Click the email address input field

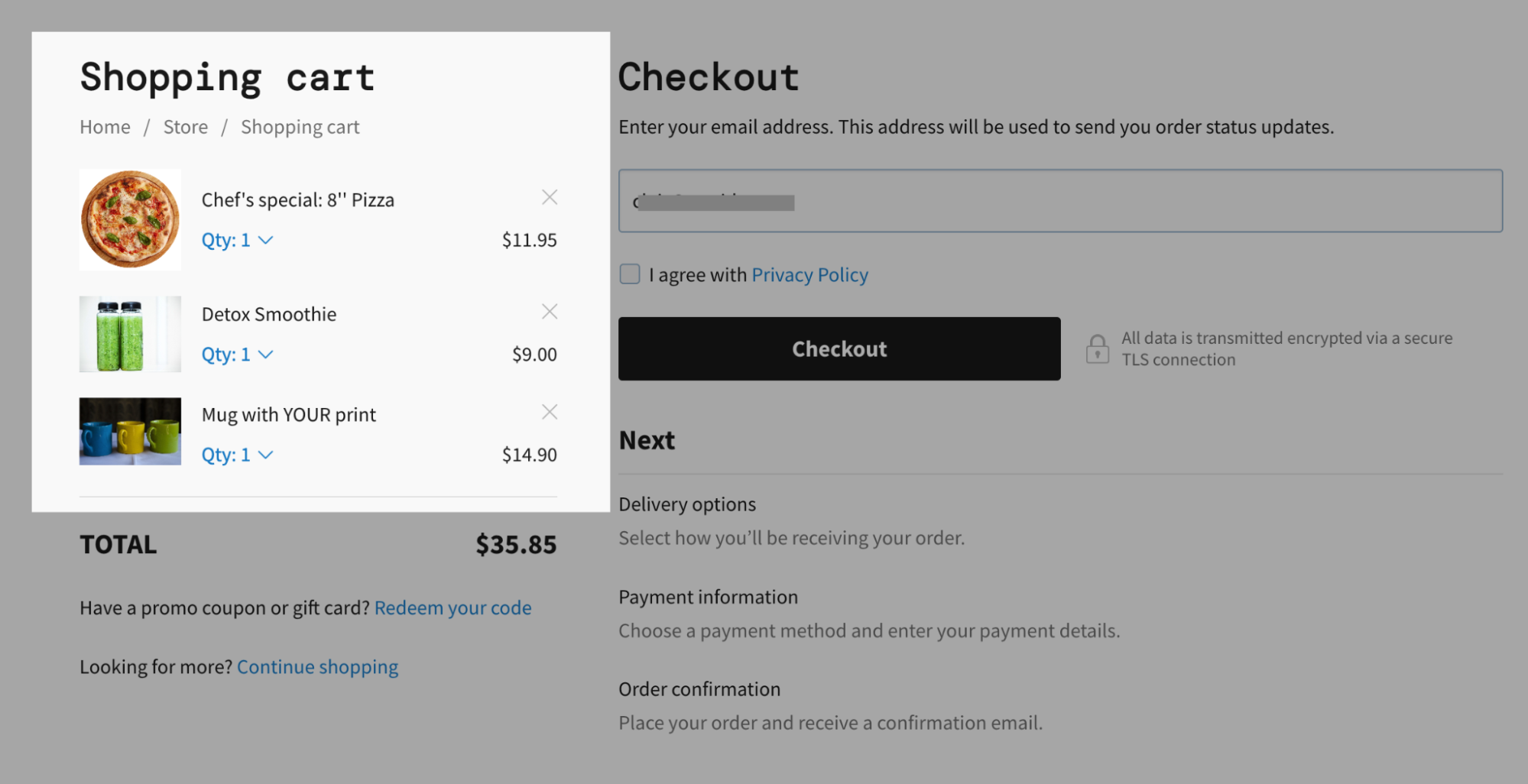point(1062,201)
